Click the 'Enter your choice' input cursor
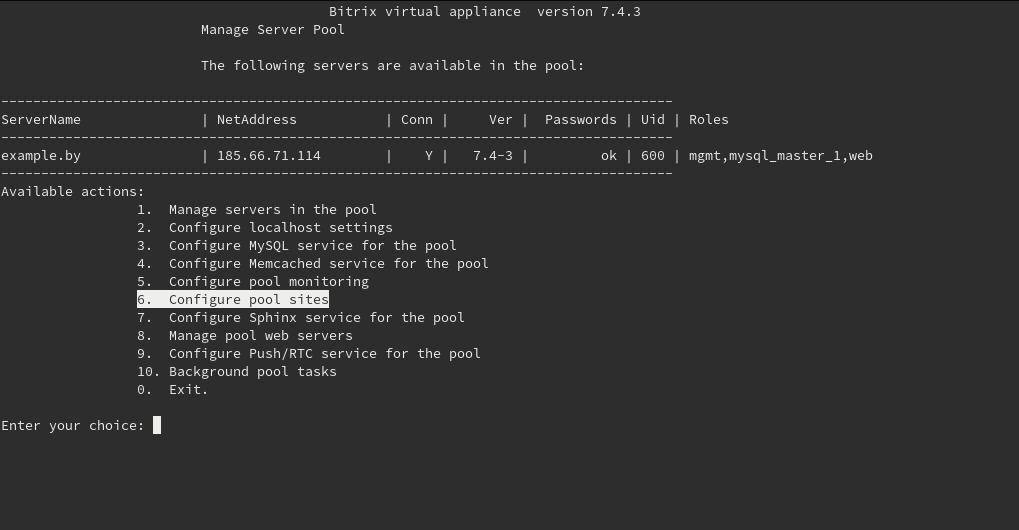The image size is (1019, 530). coord(157,426)
